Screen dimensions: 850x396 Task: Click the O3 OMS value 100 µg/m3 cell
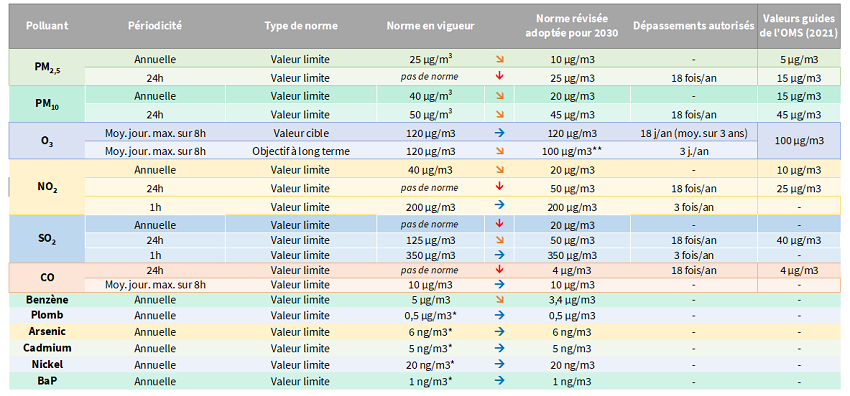point(800,141)
